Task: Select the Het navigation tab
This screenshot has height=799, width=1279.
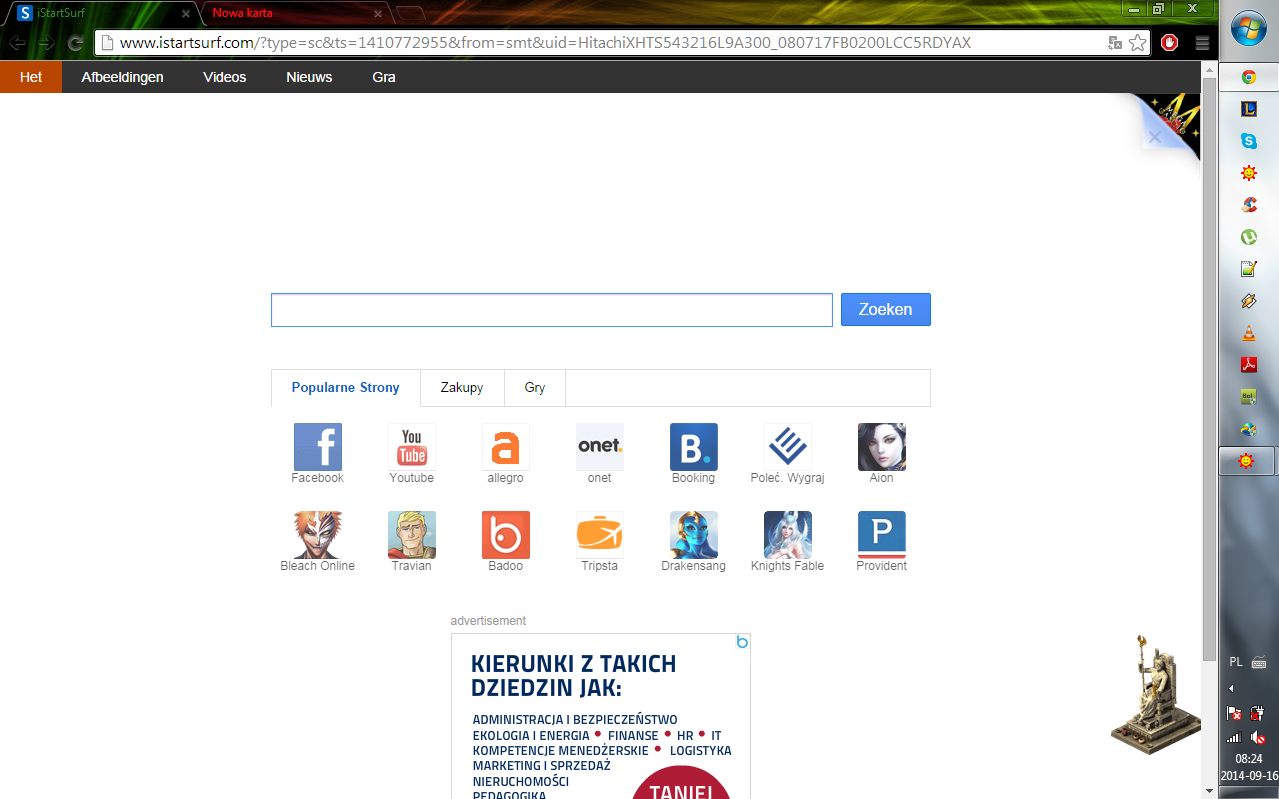Action: (31, 77)
